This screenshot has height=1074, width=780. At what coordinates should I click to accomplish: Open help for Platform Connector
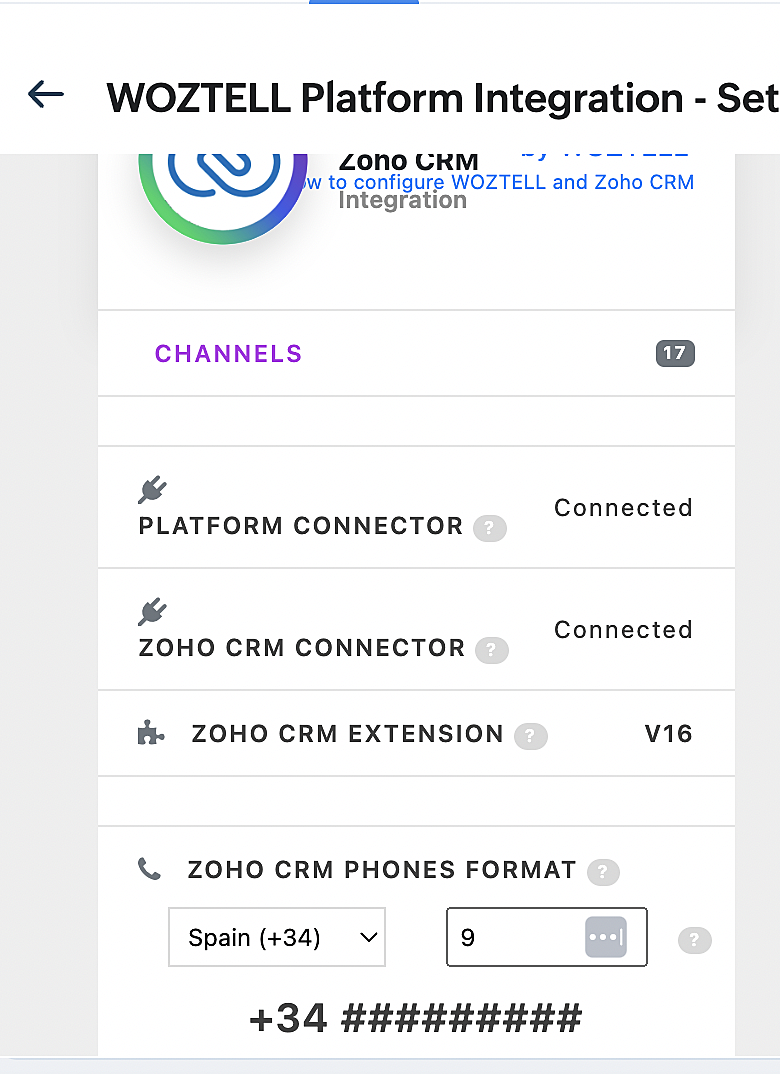[x=490, y=528]
